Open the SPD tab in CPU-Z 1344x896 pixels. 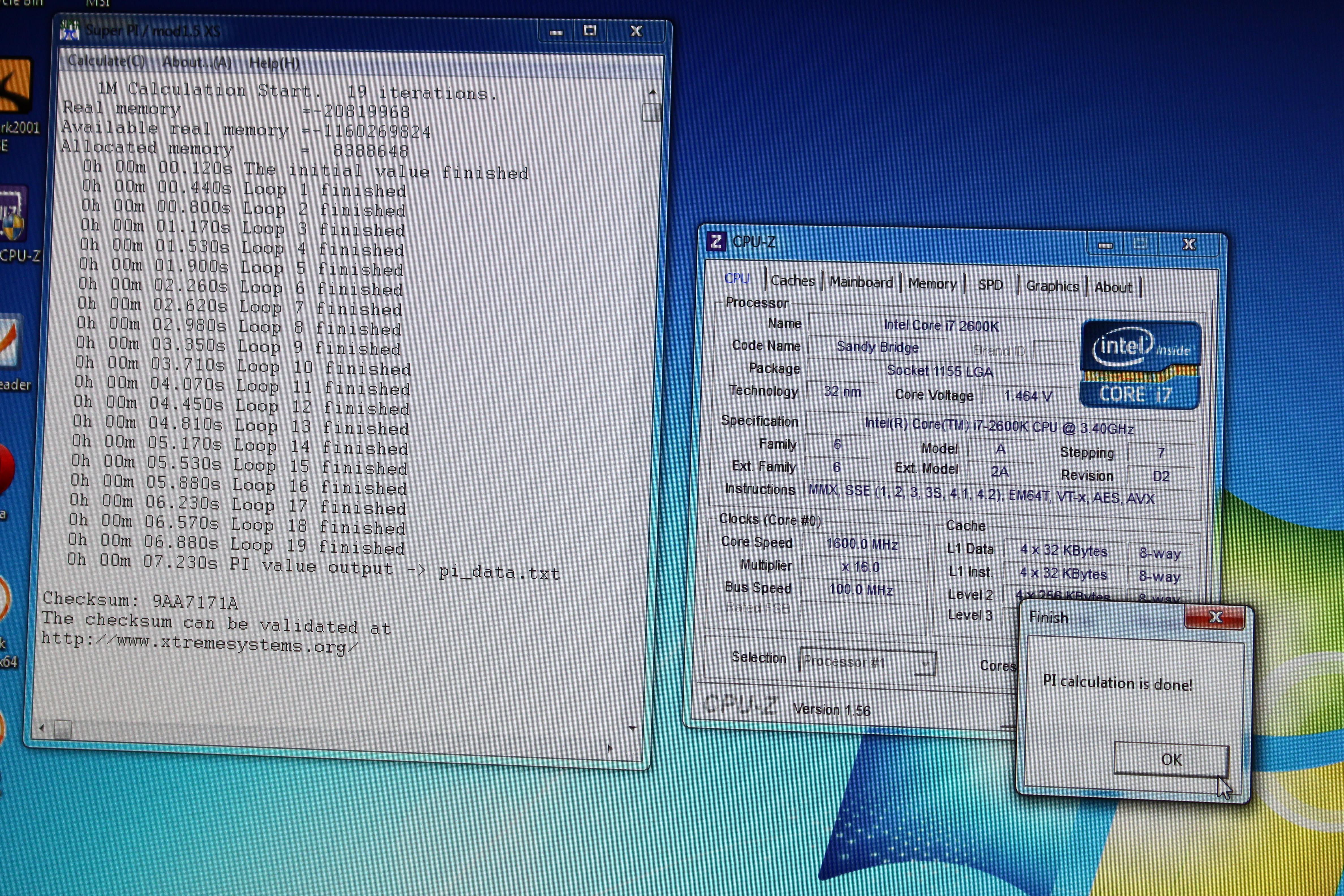click(x=990, y=285)
